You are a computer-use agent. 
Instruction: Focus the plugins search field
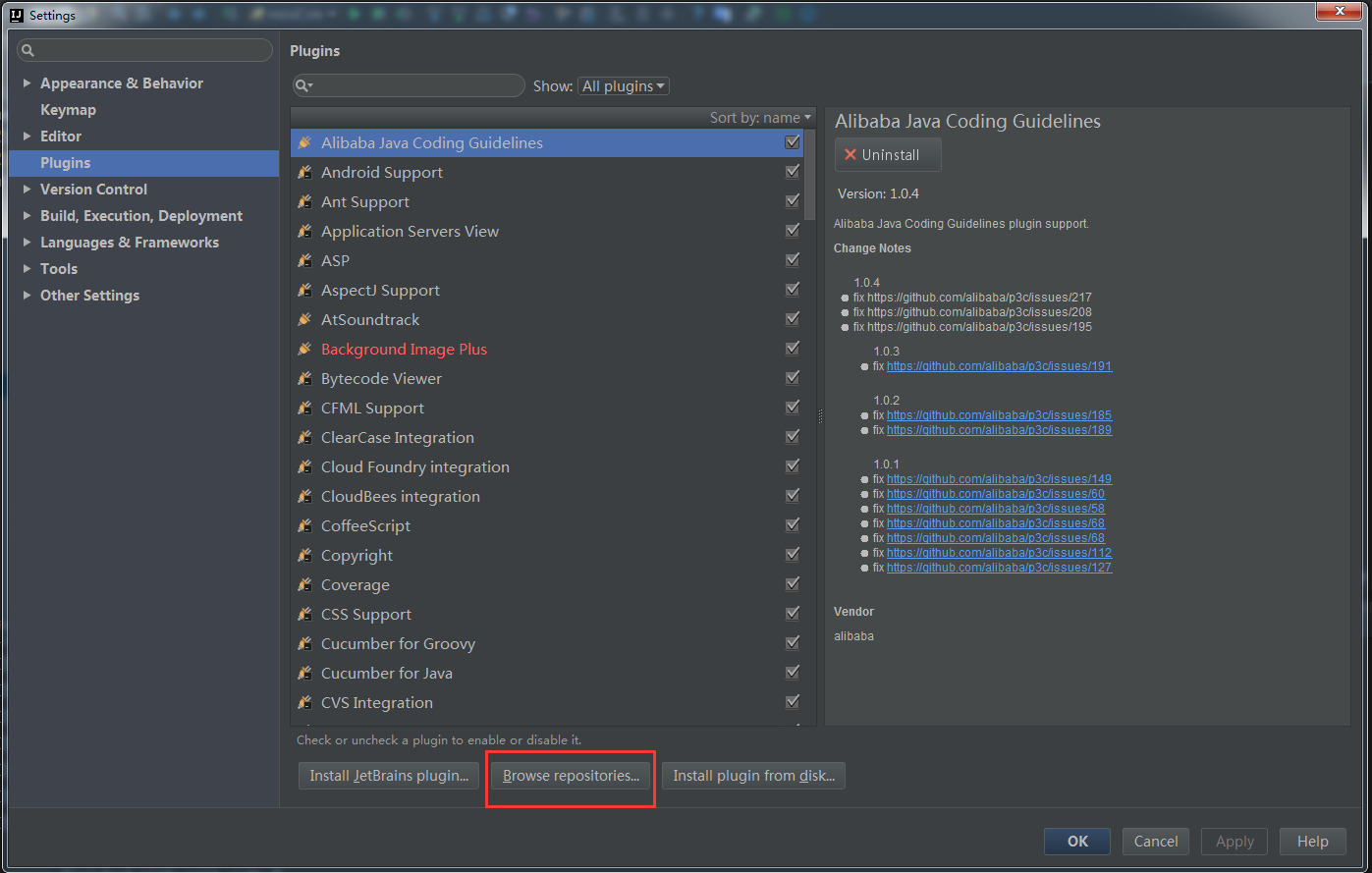[x=409, y=85]
